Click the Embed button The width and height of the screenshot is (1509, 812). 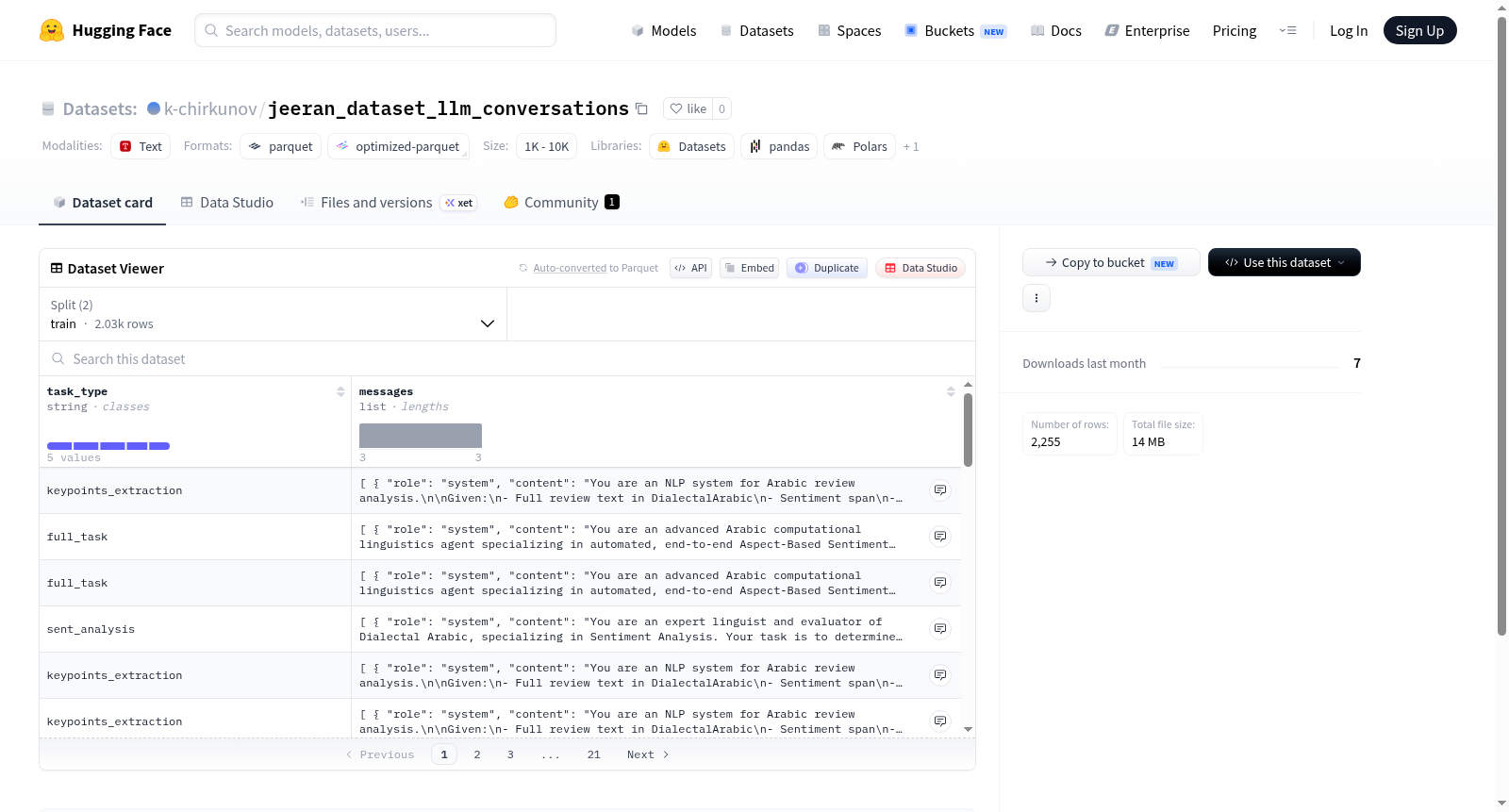click(749, 268)
